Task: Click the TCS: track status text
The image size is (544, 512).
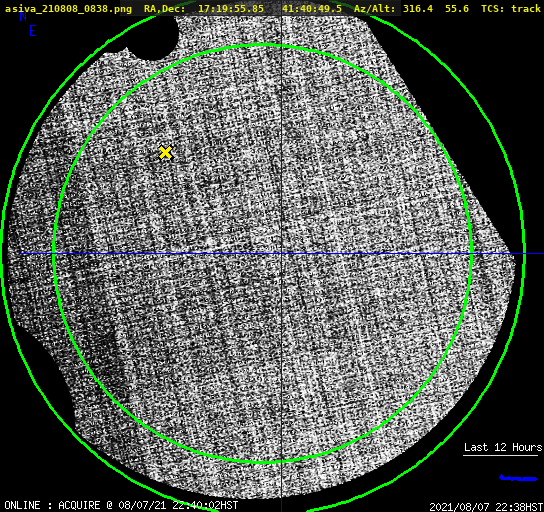Action: 511,9
